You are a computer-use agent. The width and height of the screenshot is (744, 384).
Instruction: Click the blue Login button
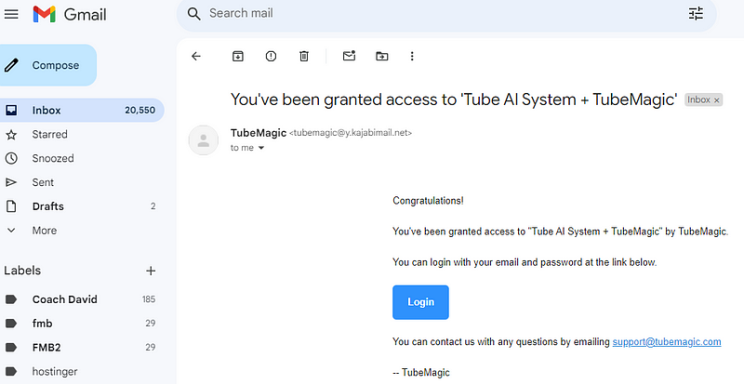pyautogui.click(x=420, y=302)
